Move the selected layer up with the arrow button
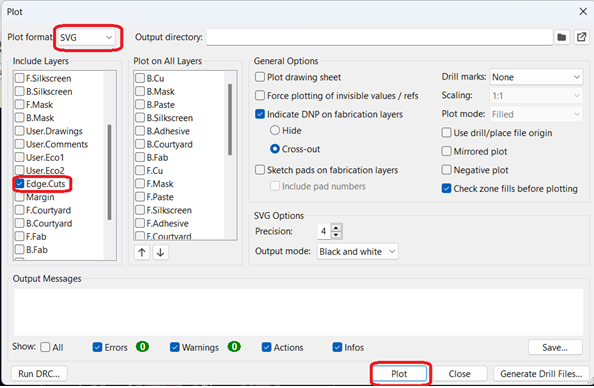Screen dimensions: 594x388 142,252
